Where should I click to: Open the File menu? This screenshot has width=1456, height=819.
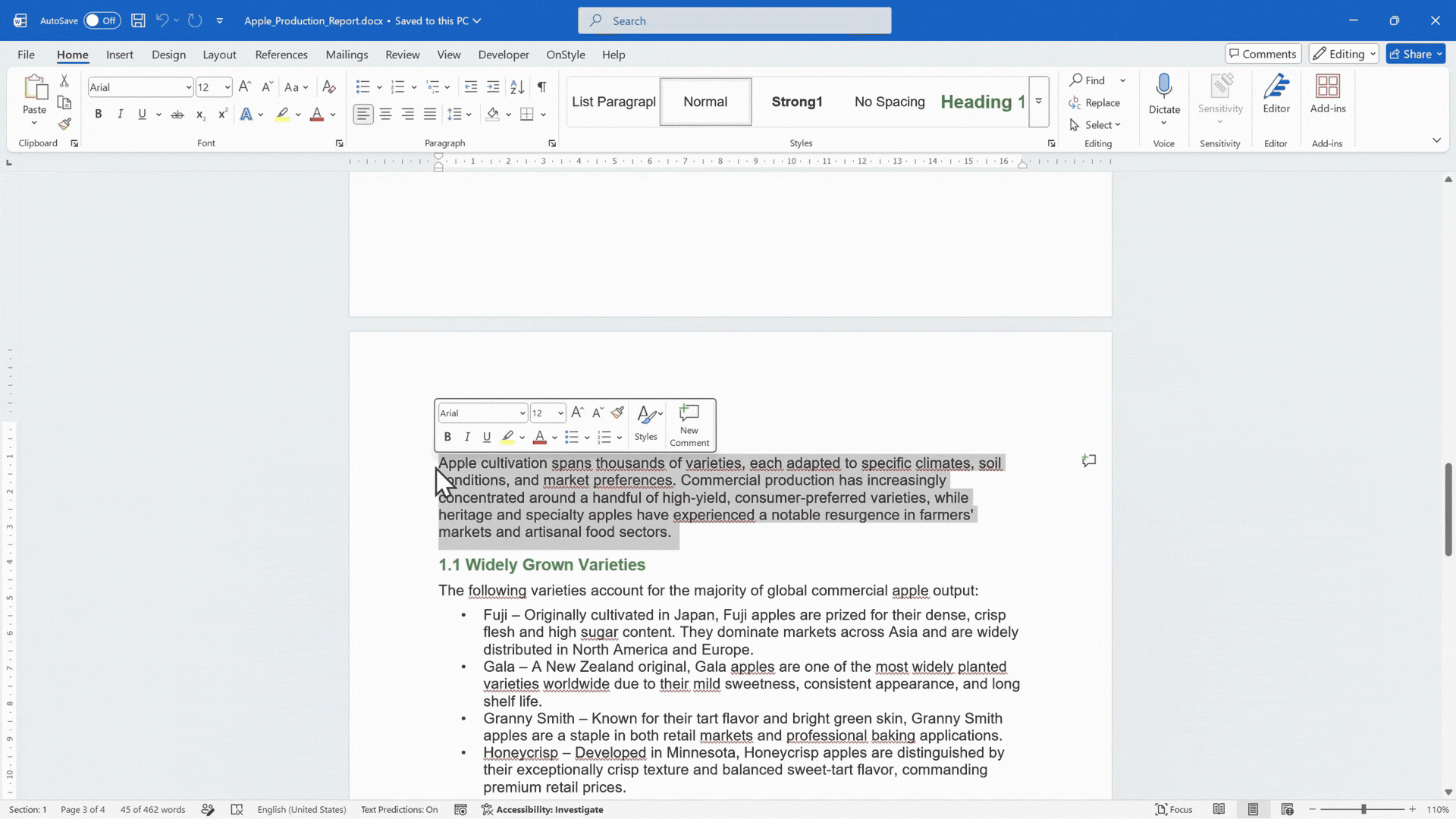pos(26,55)
